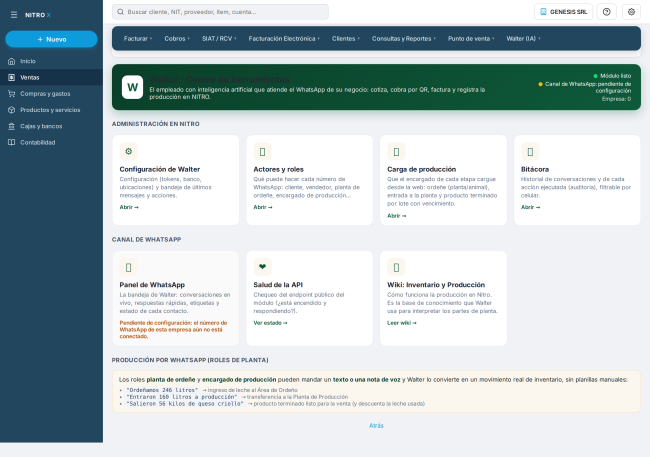Image resolution: width=650 pixels, height=457 pixels.
Task: Open the GENESIS SRL company selector
Action: coord(563,12)
